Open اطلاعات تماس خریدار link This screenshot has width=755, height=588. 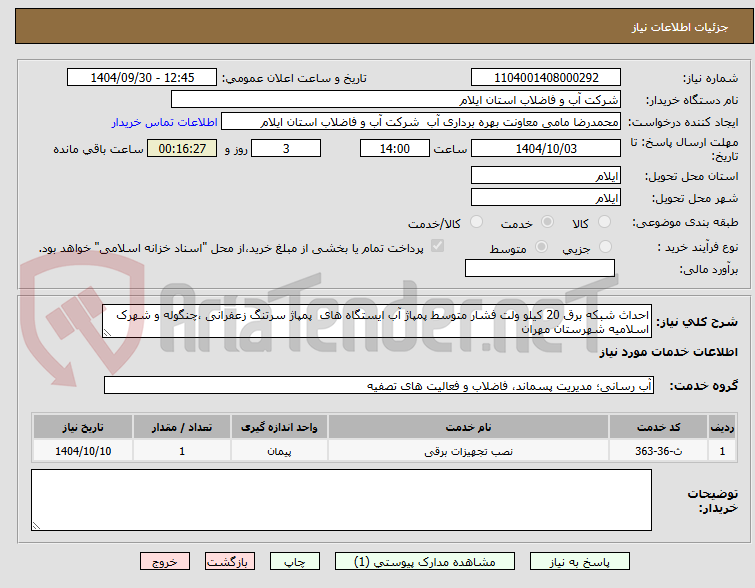(x=165, y=122)
